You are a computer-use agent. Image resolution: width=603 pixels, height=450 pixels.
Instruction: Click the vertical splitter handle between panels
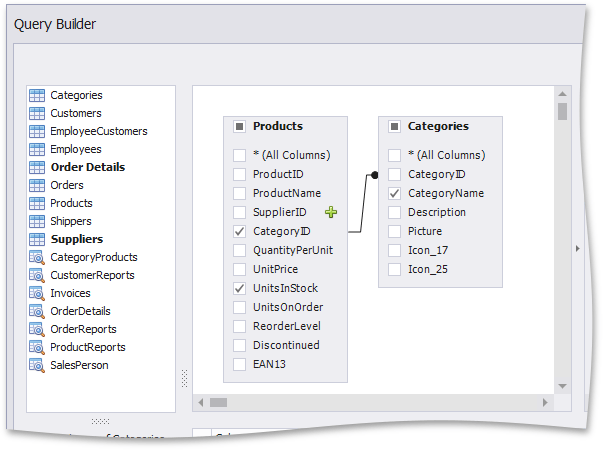[184, 378]
